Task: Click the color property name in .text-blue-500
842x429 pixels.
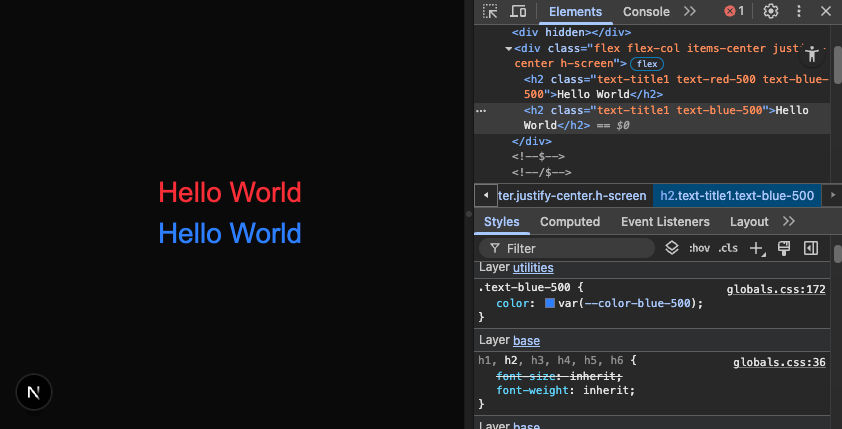Action: point(512,303)
